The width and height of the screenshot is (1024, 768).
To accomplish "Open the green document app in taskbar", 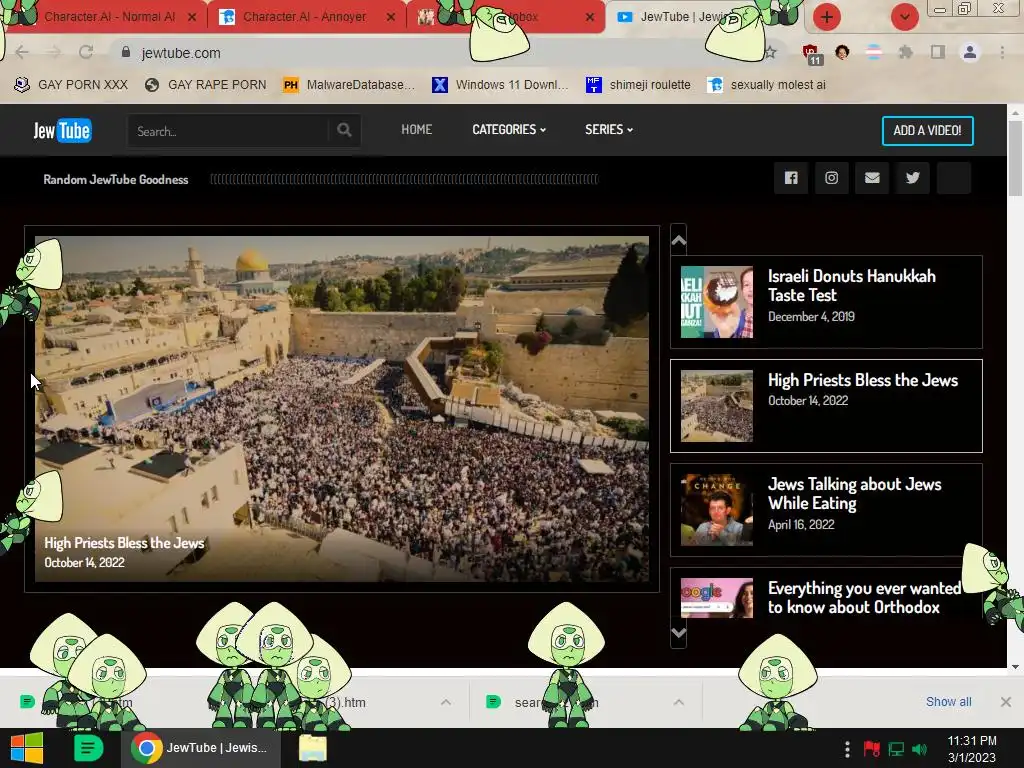I will tap(88, 748).
